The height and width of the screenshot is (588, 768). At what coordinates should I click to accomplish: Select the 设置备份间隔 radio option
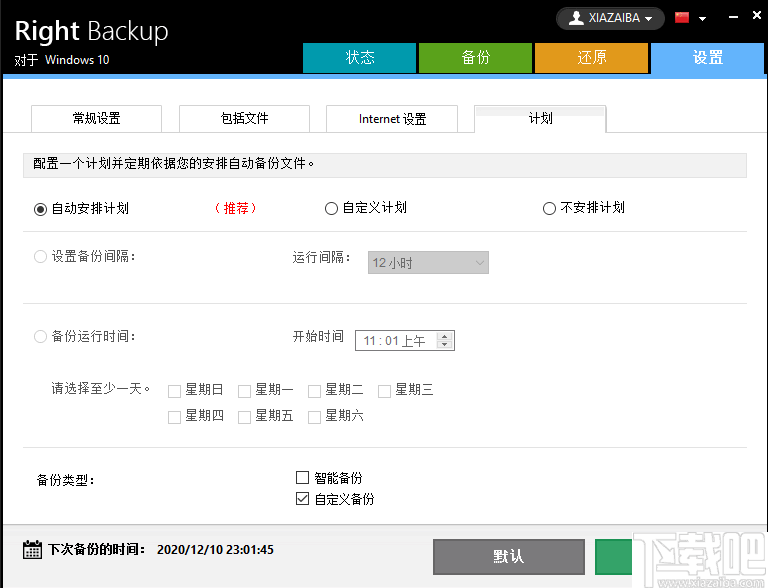pos(40,257)
